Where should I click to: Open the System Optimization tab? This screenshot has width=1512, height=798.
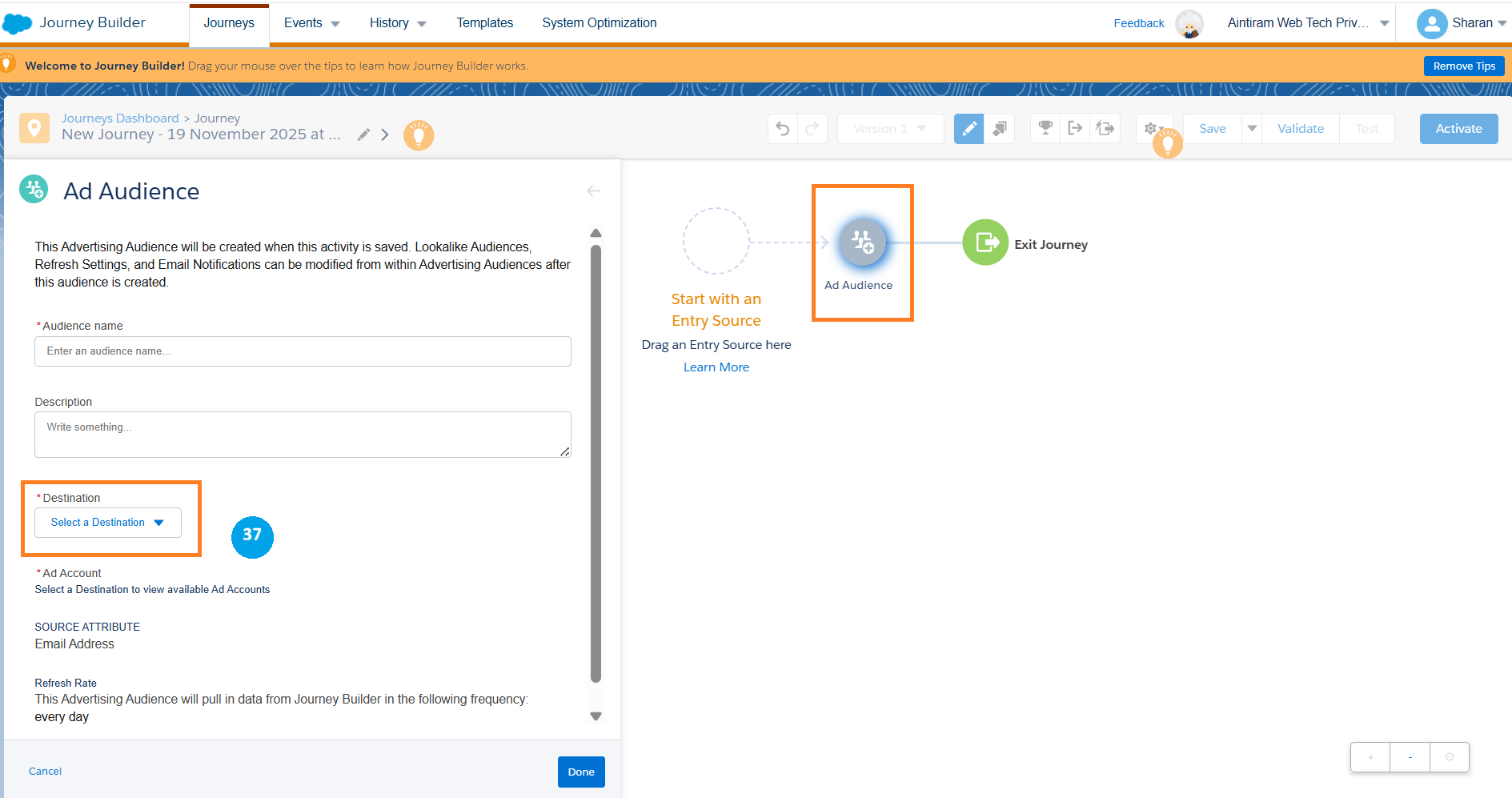tap(599, 23)
